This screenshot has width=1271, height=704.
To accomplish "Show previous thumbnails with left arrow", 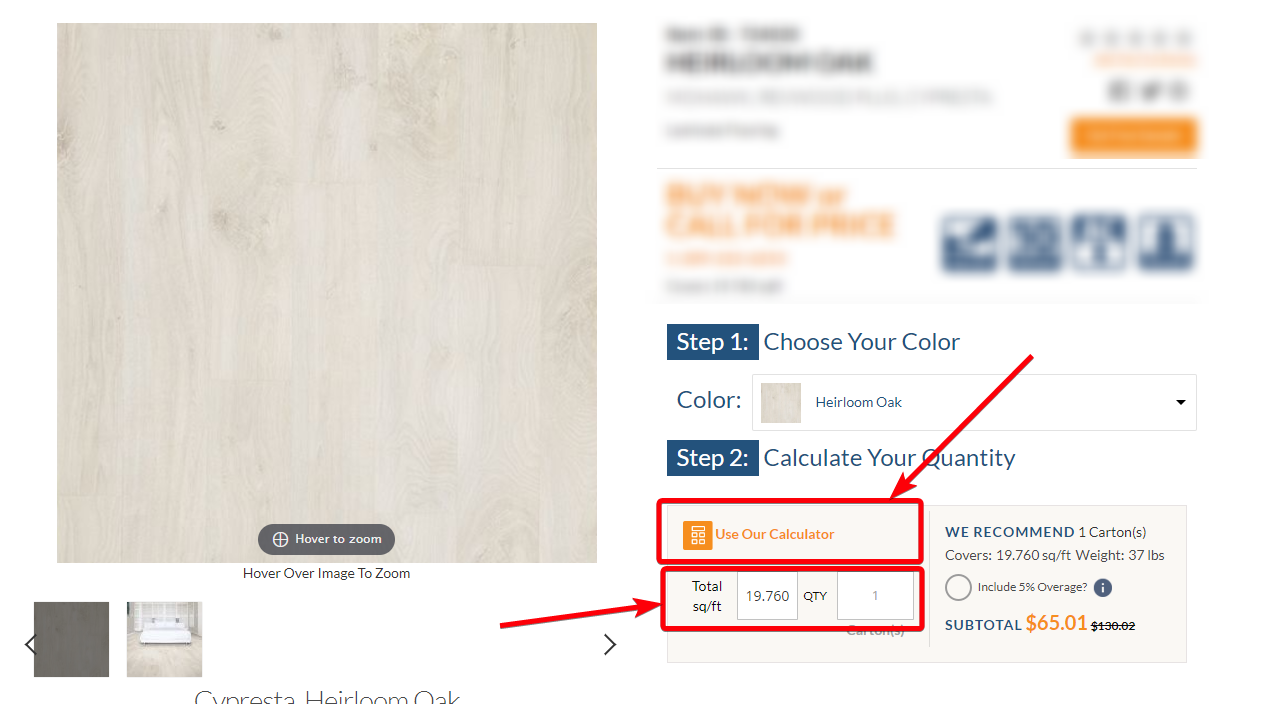I will click(x=30, y=644).
